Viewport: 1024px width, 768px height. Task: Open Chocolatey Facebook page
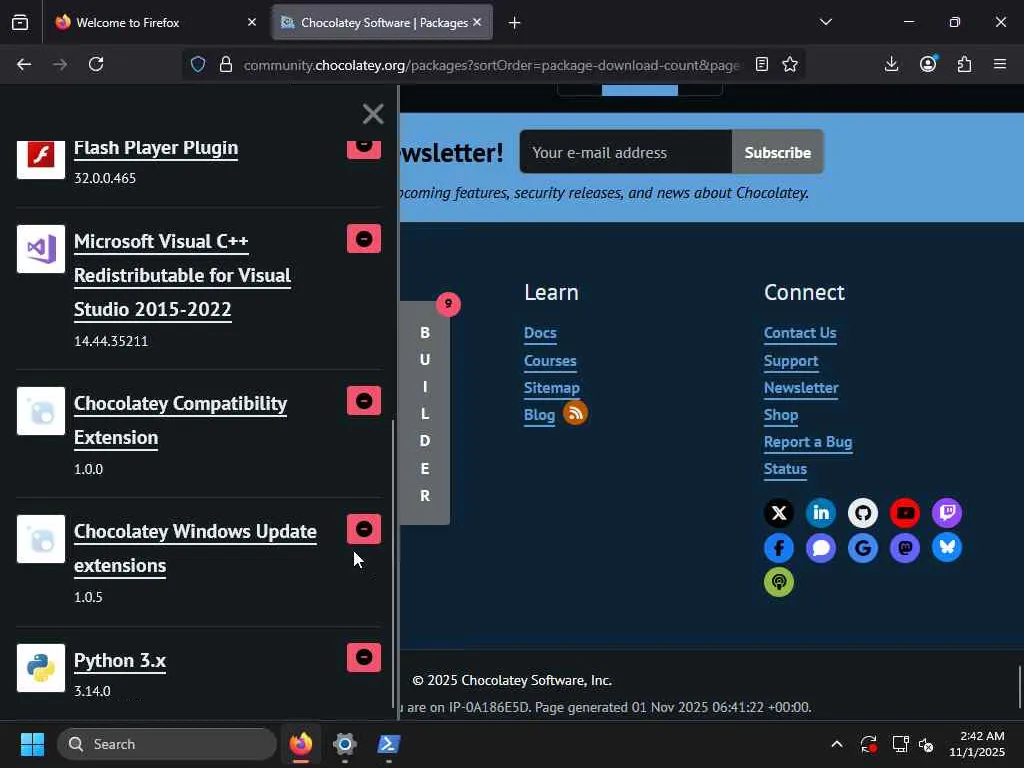click(779, 548)
